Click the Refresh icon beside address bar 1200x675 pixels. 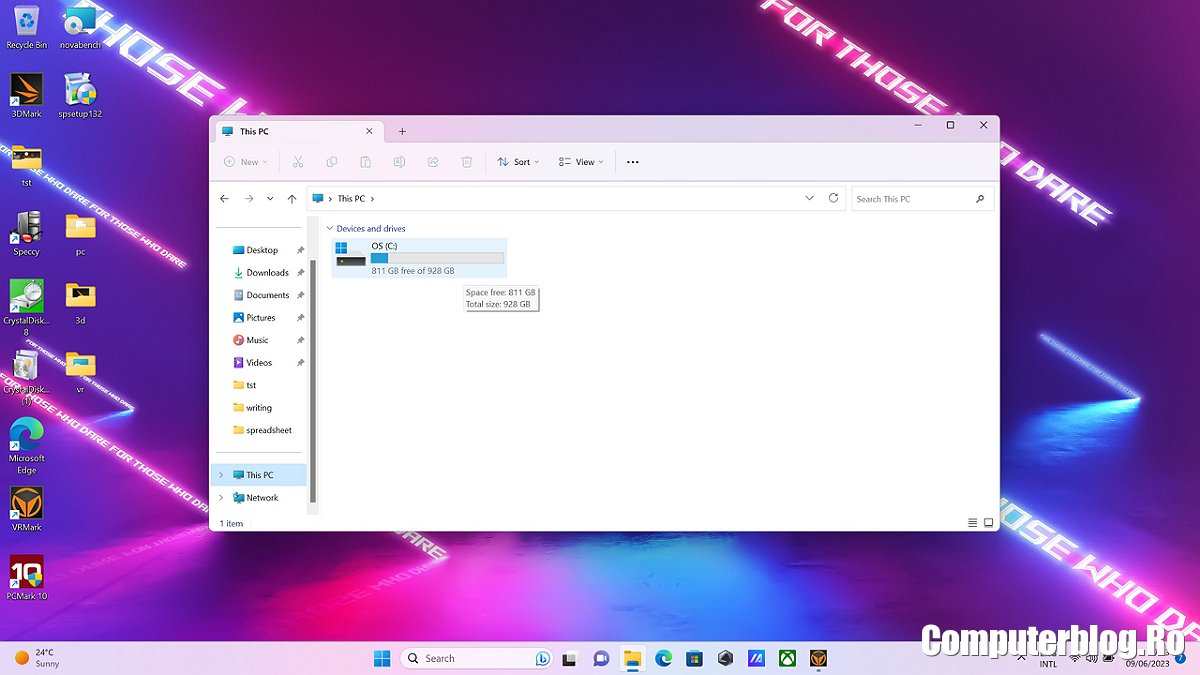(833, 198)
